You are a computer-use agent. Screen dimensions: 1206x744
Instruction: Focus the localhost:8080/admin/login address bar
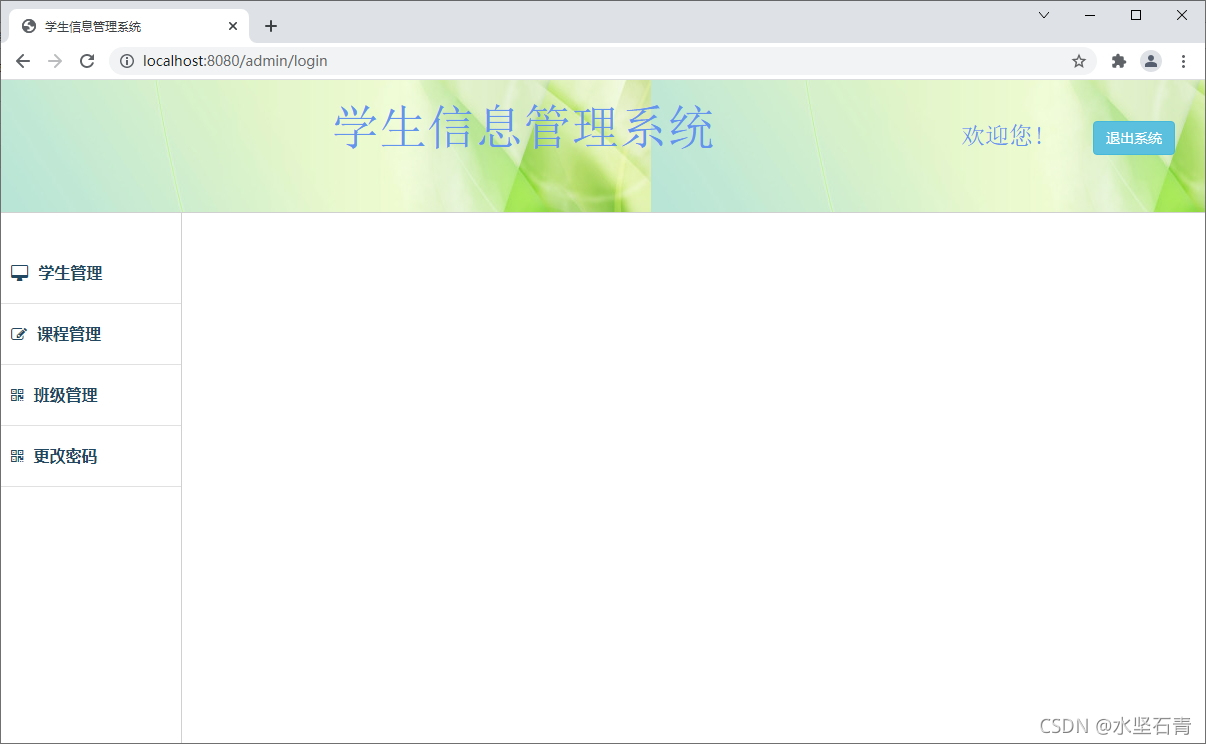coord(603,61)
